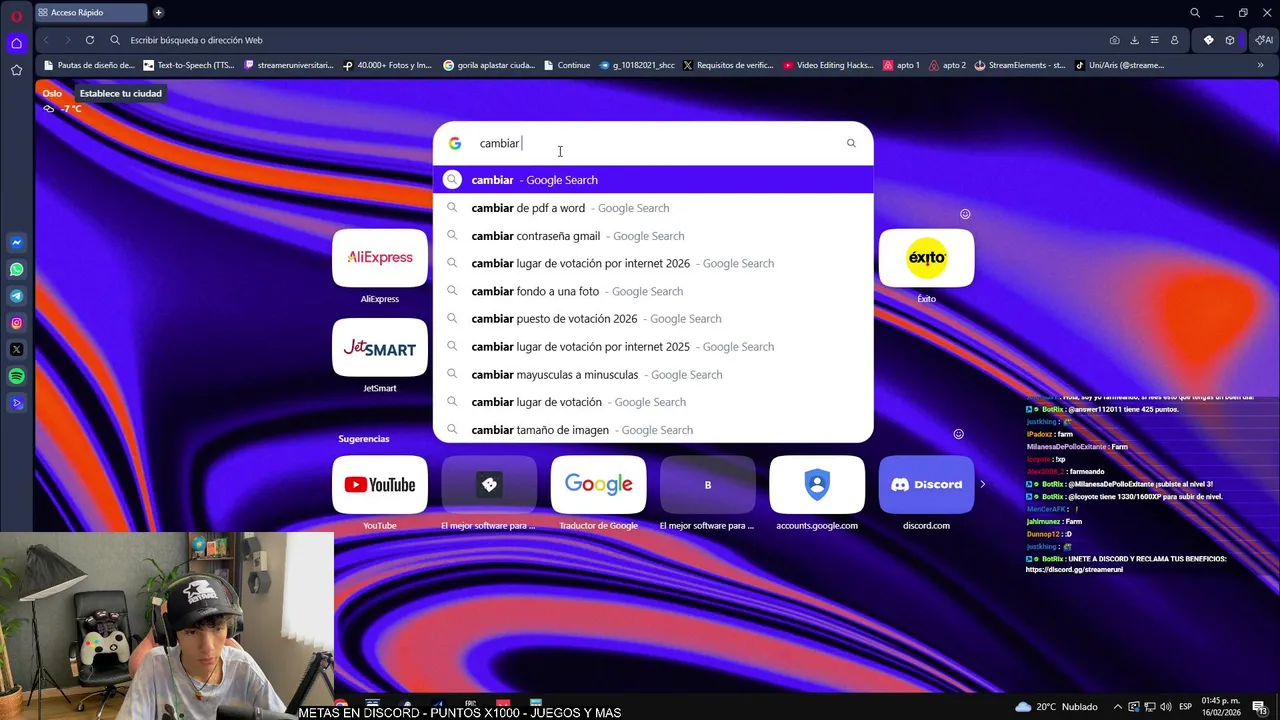Open Text-to-Speech (TTS) bookmark

tap(189, 65)
